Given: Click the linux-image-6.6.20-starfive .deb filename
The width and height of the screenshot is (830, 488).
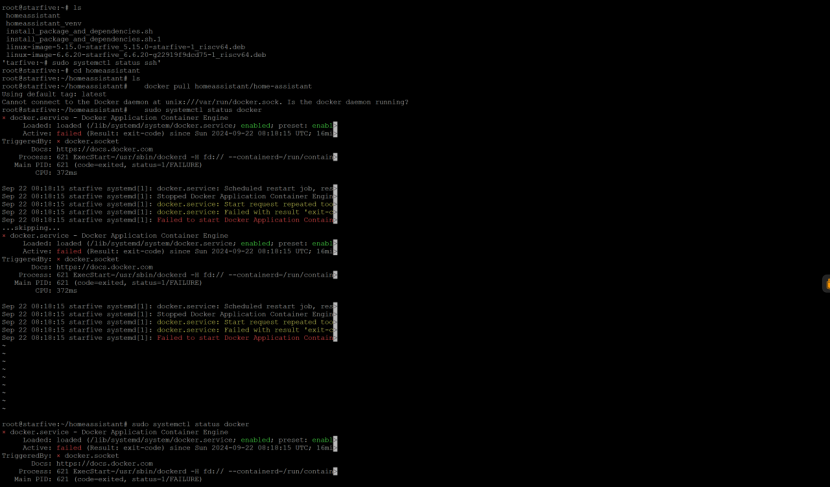Looking at the screenshot, I should (135, 55).
